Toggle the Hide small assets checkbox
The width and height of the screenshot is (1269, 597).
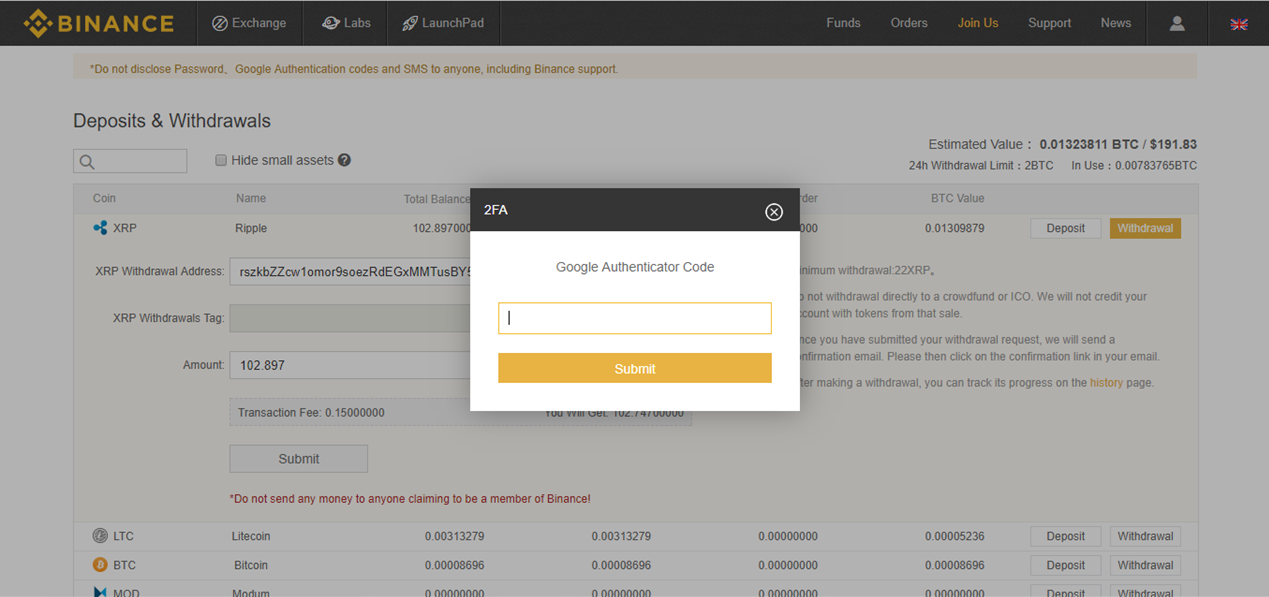click(221, 160)
